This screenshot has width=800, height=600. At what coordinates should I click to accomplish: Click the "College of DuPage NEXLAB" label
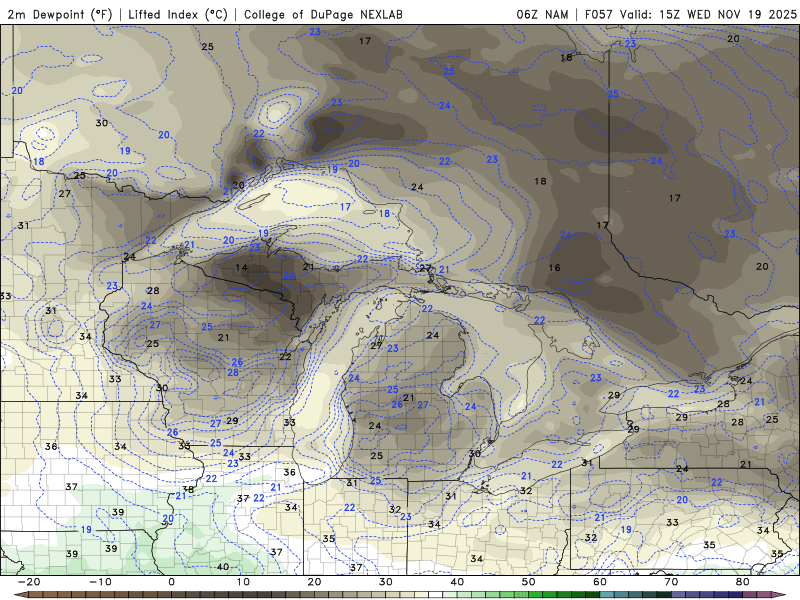(x=323, y=14)
